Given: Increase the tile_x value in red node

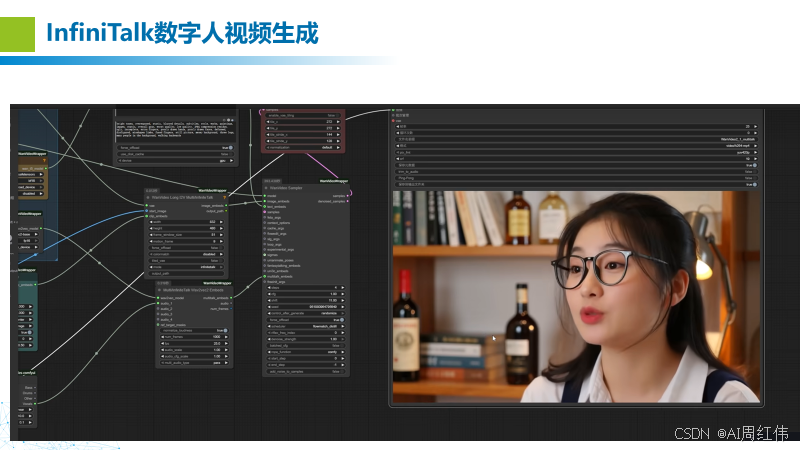Looking at the screenshot, I should coord(338,122).
